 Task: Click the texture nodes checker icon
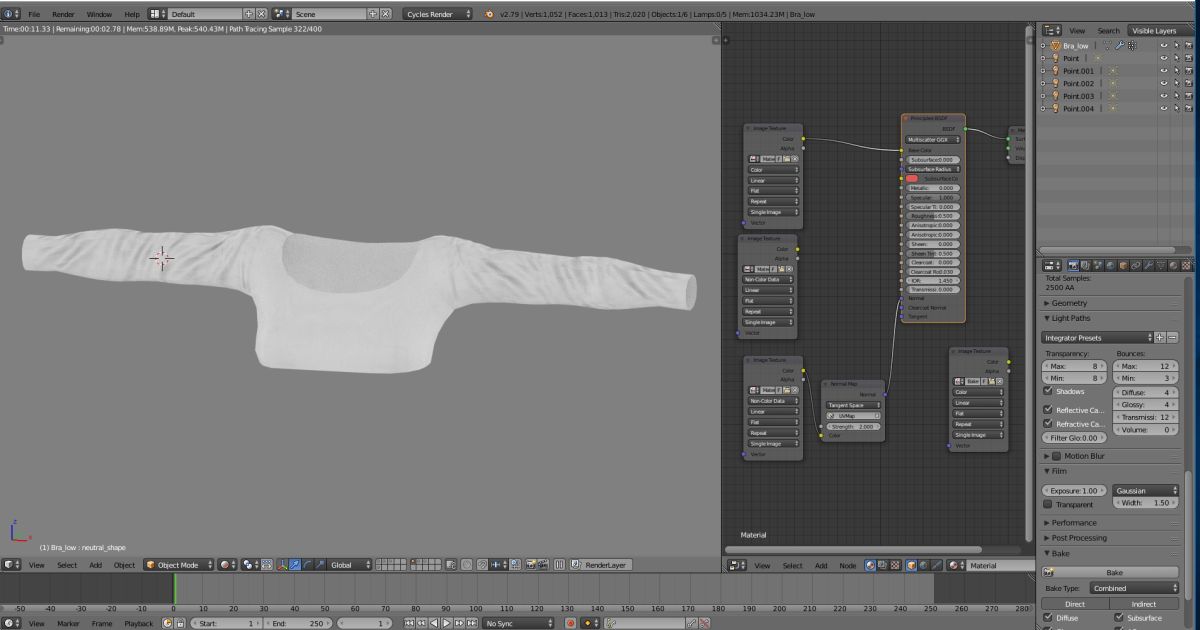[895, 565]
